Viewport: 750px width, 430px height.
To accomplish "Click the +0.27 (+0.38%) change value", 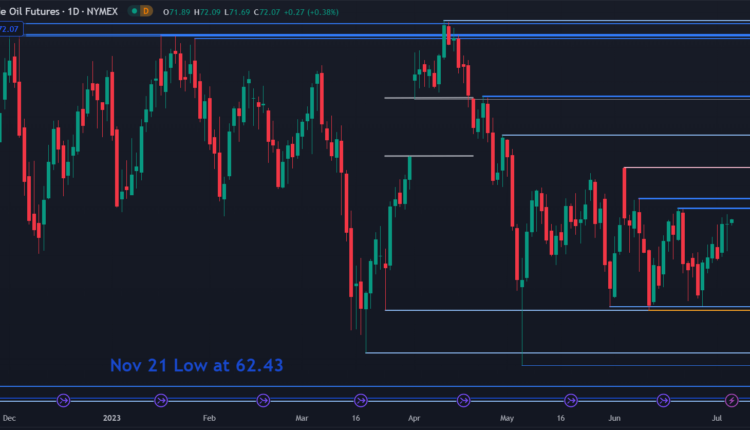I will [x=319, y=10].
